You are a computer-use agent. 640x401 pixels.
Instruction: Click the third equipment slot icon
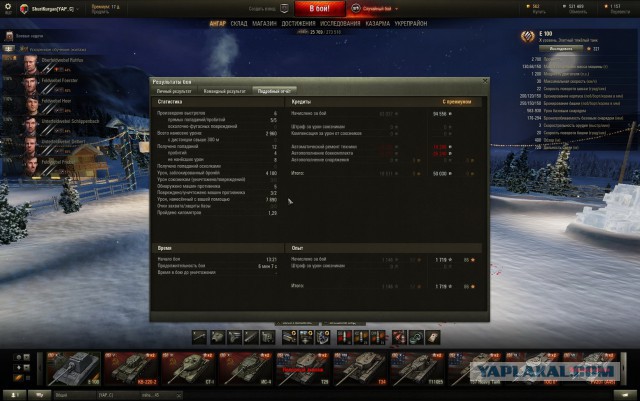click(322, 337)
